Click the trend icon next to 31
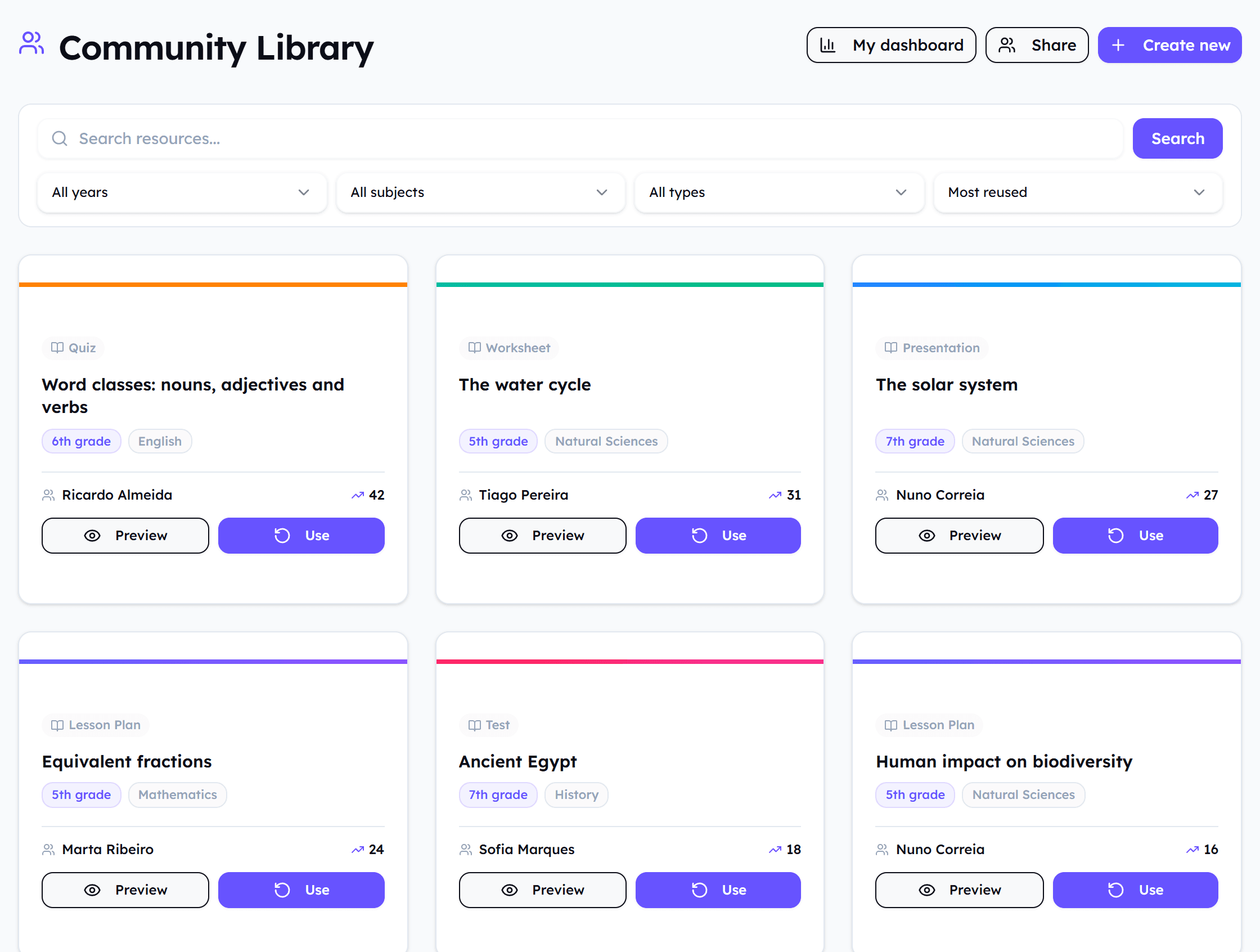The height and width of the screenshot is (952, 1260). (775, 495)
